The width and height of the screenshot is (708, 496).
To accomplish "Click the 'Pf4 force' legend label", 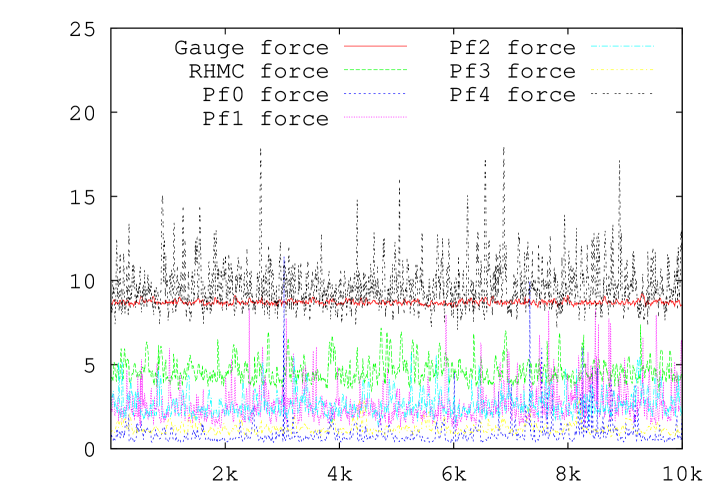I will (512, 95).
